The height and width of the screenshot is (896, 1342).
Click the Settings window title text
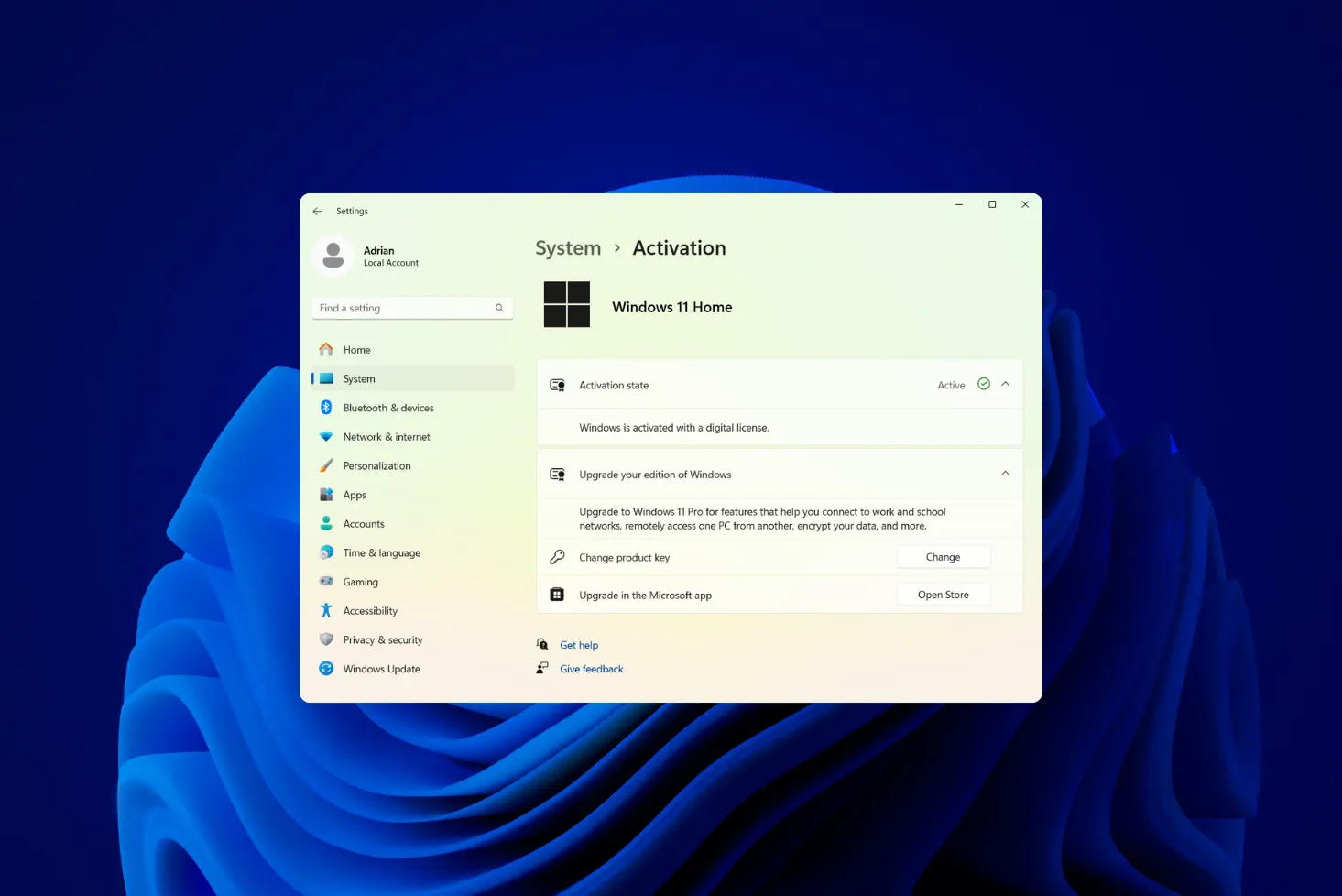click(x=352, y=212)
